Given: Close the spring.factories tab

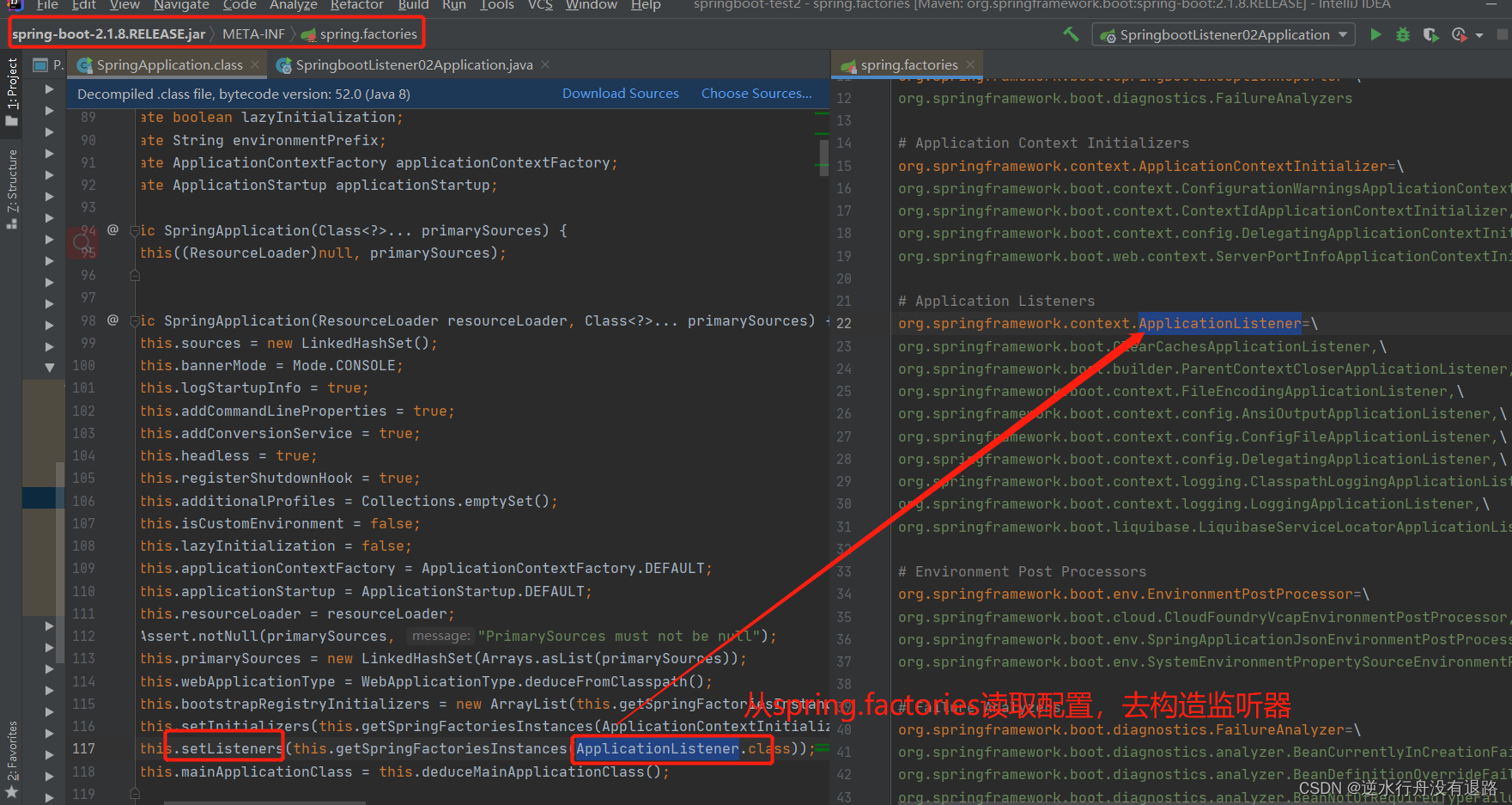Looking at the screenshot, I should coord(970,64).
